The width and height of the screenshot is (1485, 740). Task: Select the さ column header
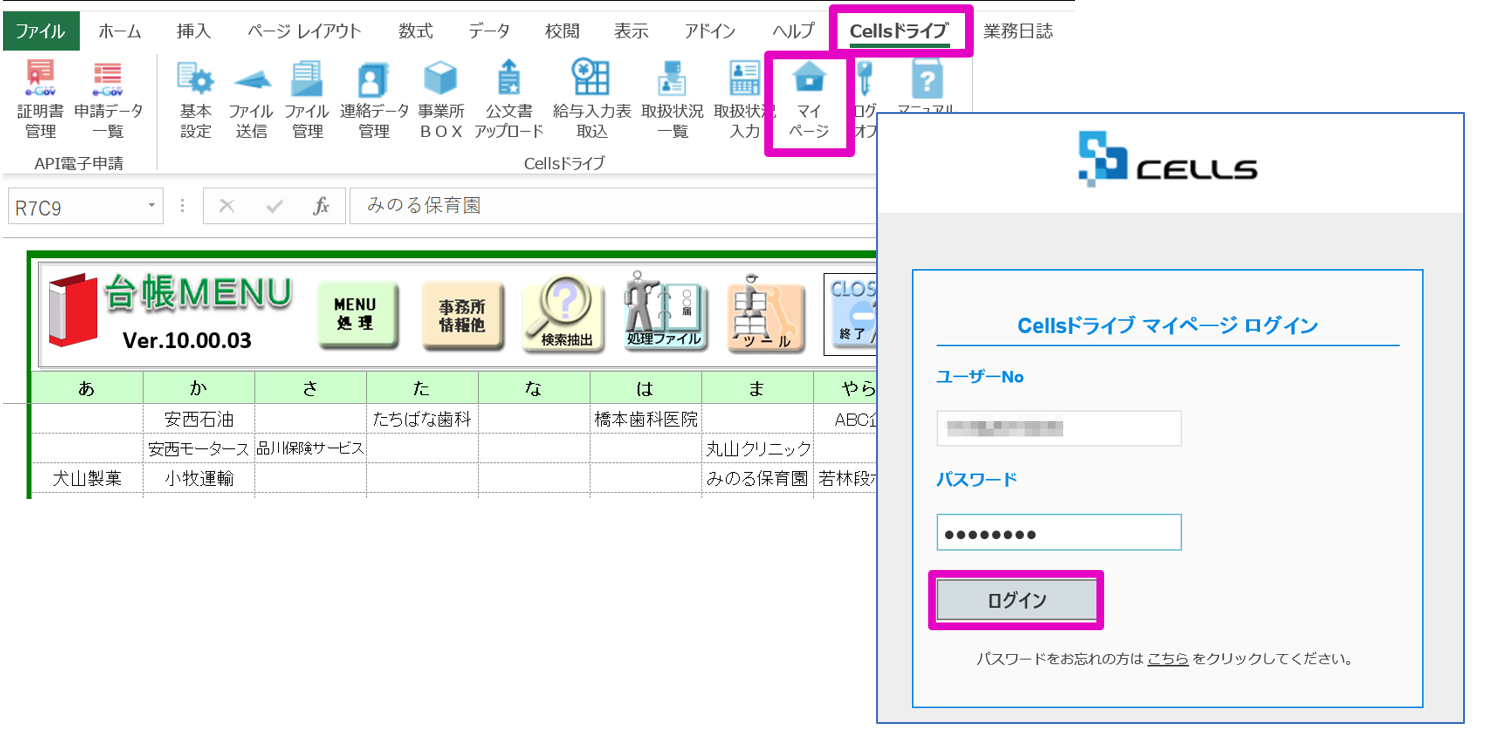[x=311, y=388]
